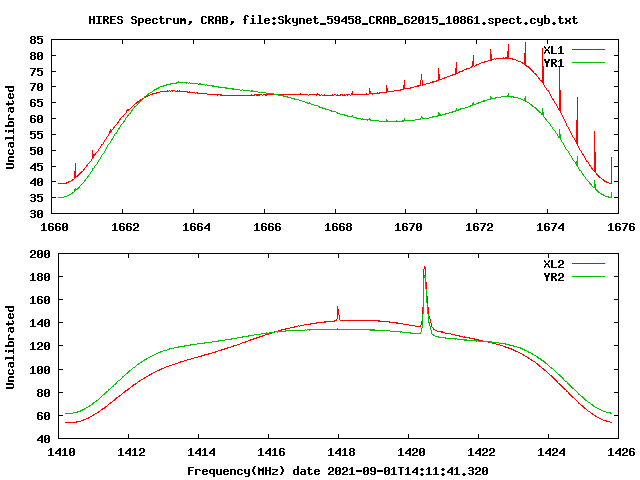Click the 180 y-axis tick label
Viewport: 640px width, 480px height.
(40, 277)
